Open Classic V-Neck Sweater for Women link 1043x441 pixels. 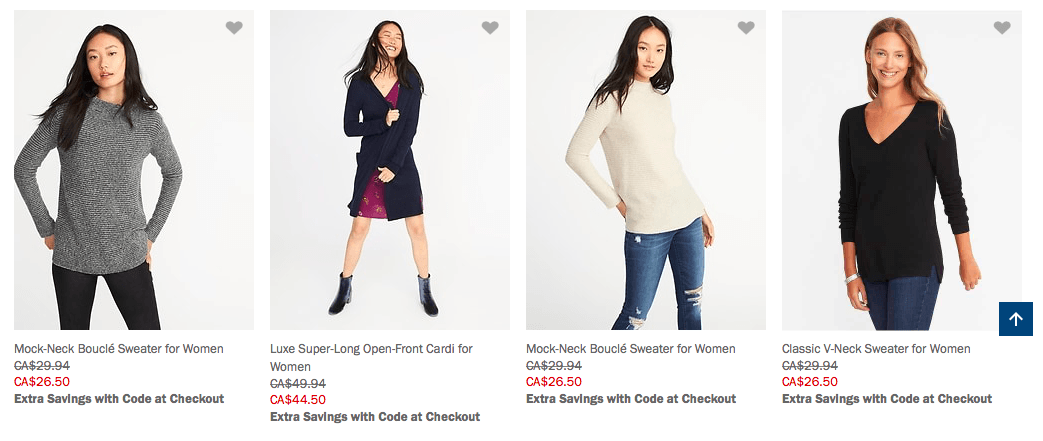tap(876, 349)
